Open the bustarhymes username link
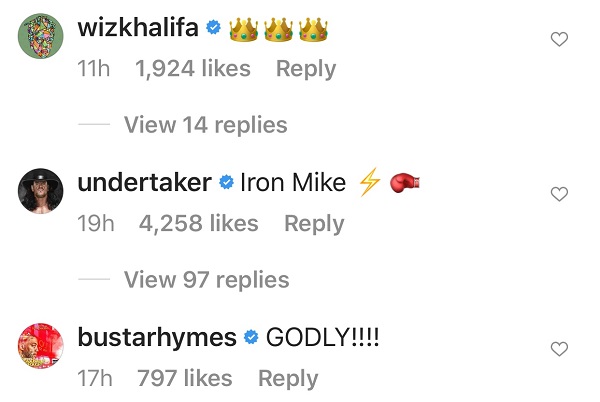This screenshot has height=402, width=600. pos(157,338)
